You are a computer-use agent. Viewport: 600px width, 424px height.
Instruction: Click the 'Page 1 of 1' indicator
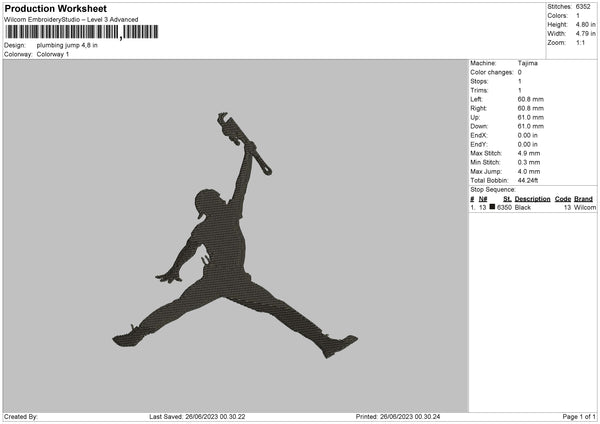click(x=579, y=417)
